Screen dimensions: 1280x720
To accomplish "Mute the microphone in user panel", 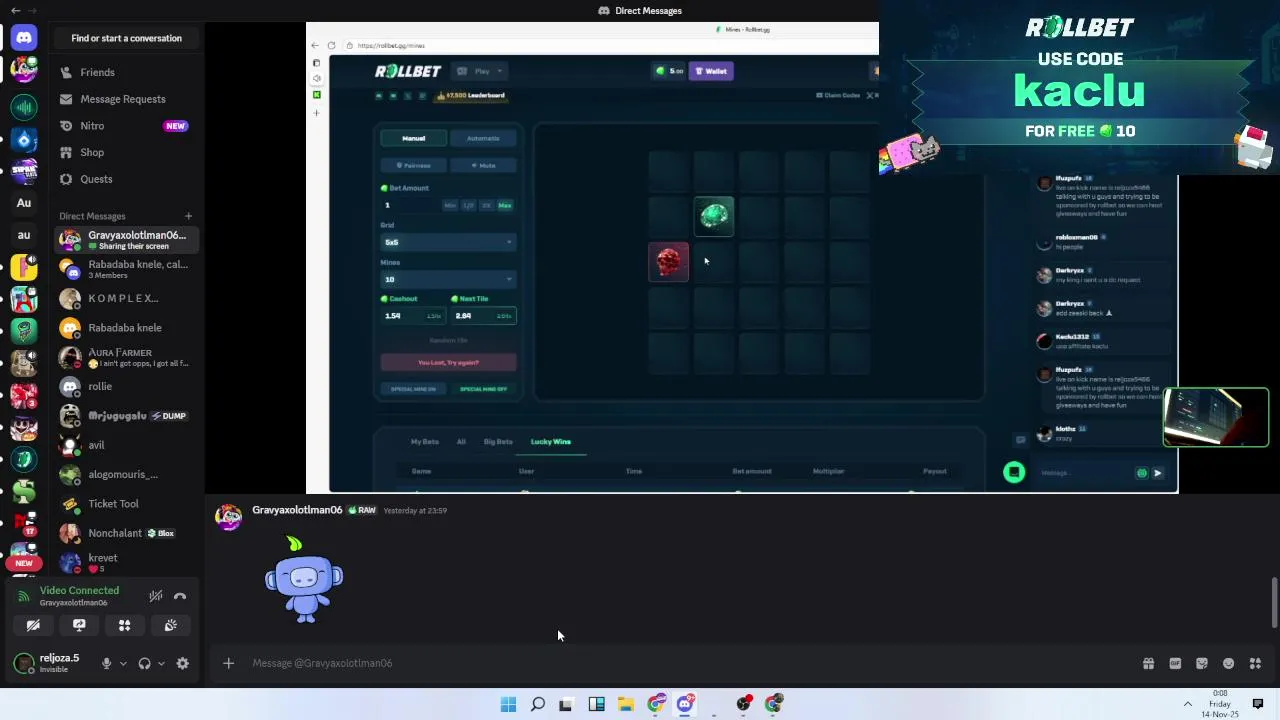I will click(106, 663).
